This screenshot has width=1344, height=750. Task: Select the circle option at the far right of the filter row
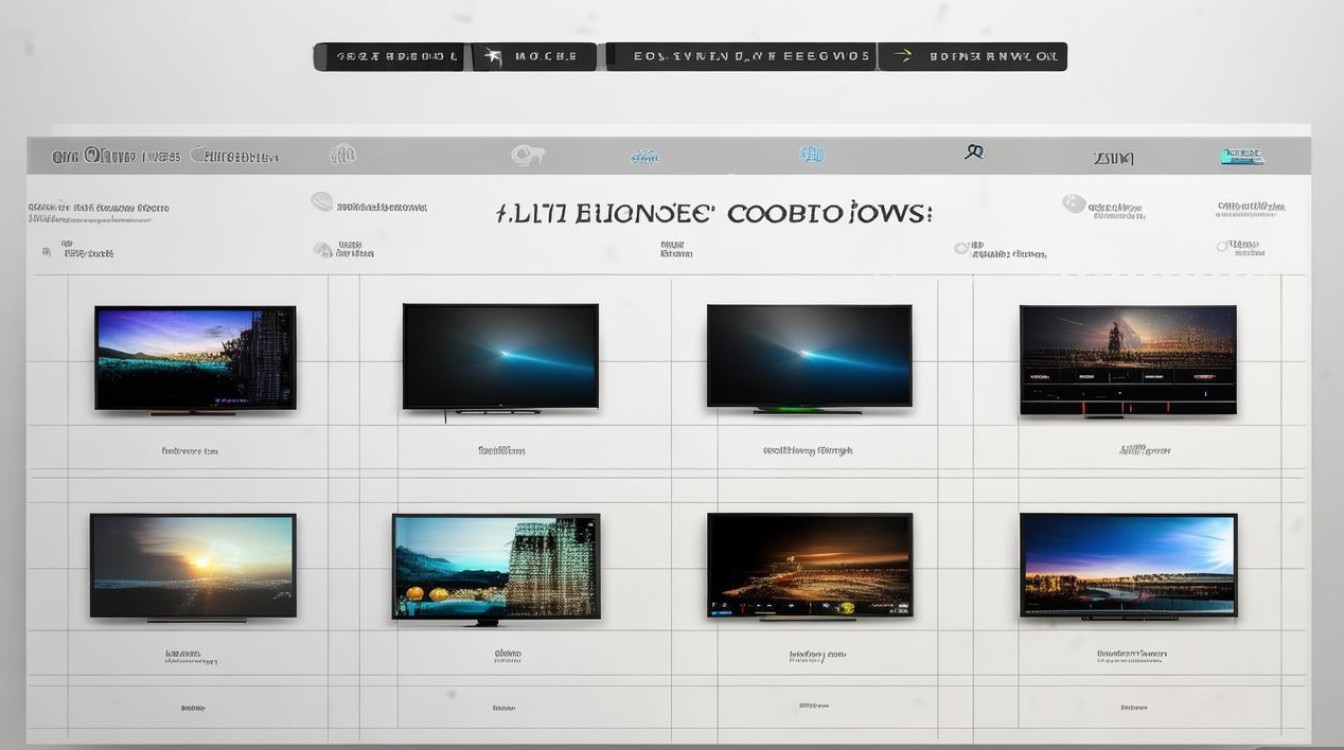pos(1223,246)
